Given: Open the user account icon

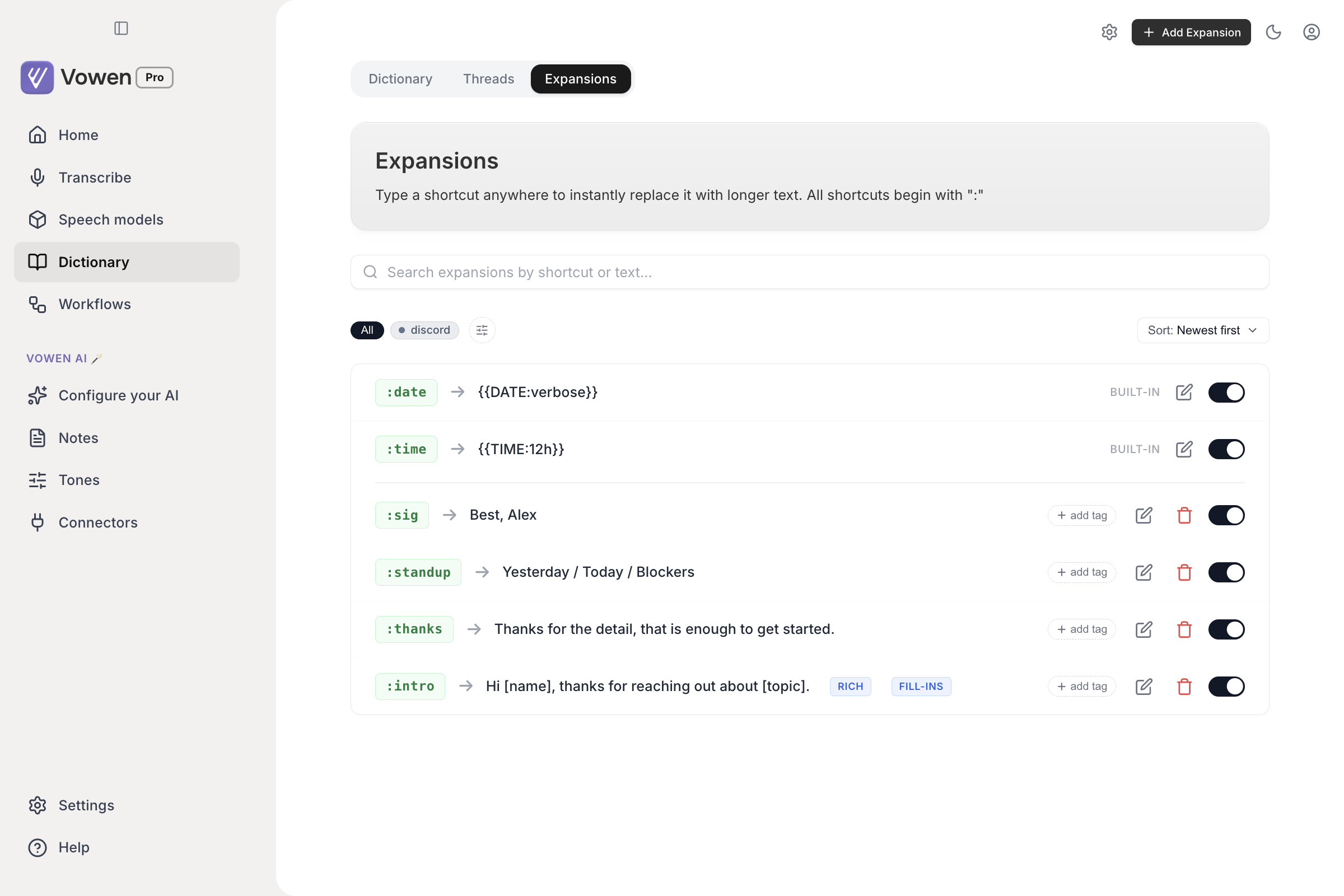Looking at the screenshot, I should pyautogui.click(x=1312, y=32).
